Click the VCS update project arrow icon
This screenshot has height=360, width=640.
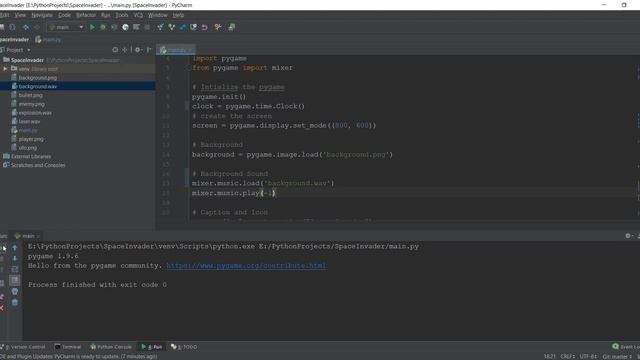[160, 27]
